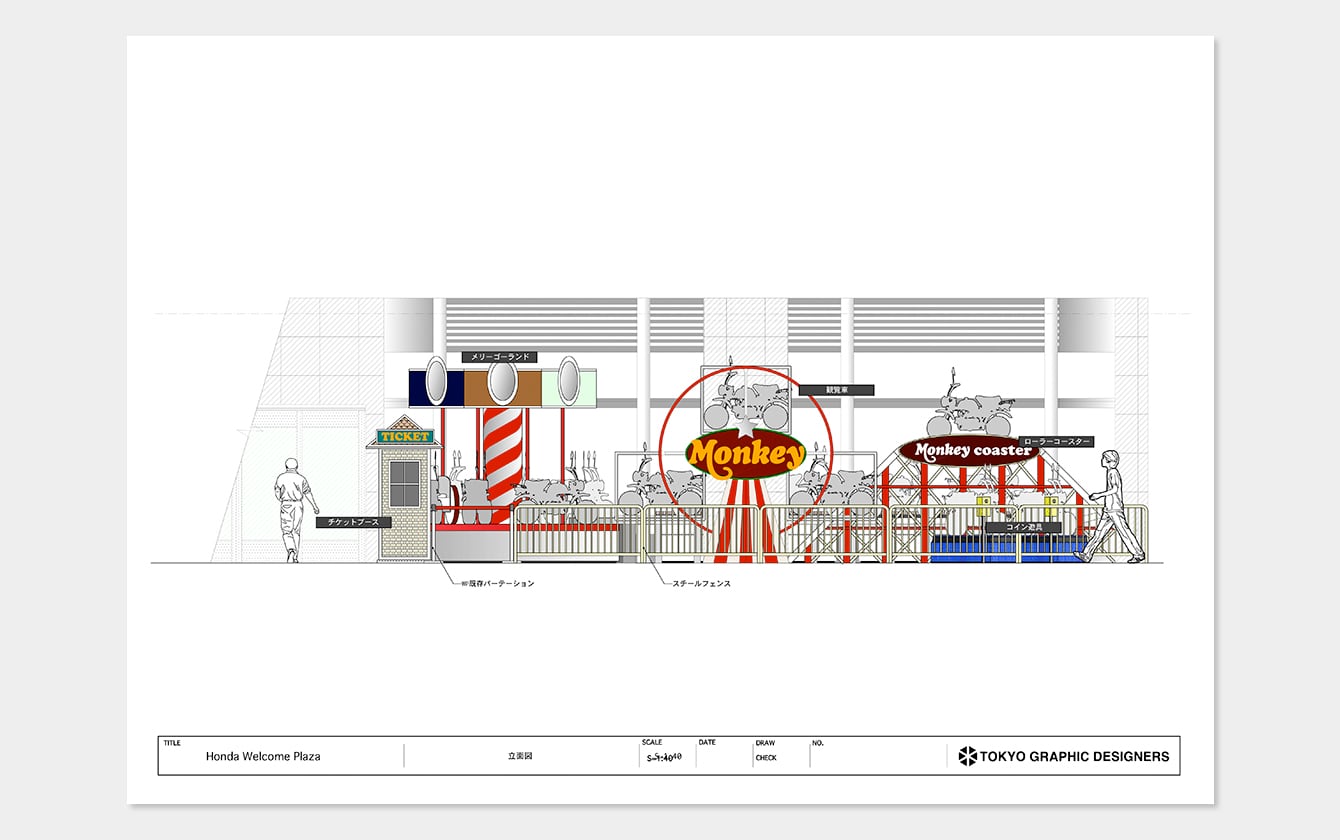Click the チケットブース label
The height and width of the screenshot is (840, 1340).
(353, 522)
